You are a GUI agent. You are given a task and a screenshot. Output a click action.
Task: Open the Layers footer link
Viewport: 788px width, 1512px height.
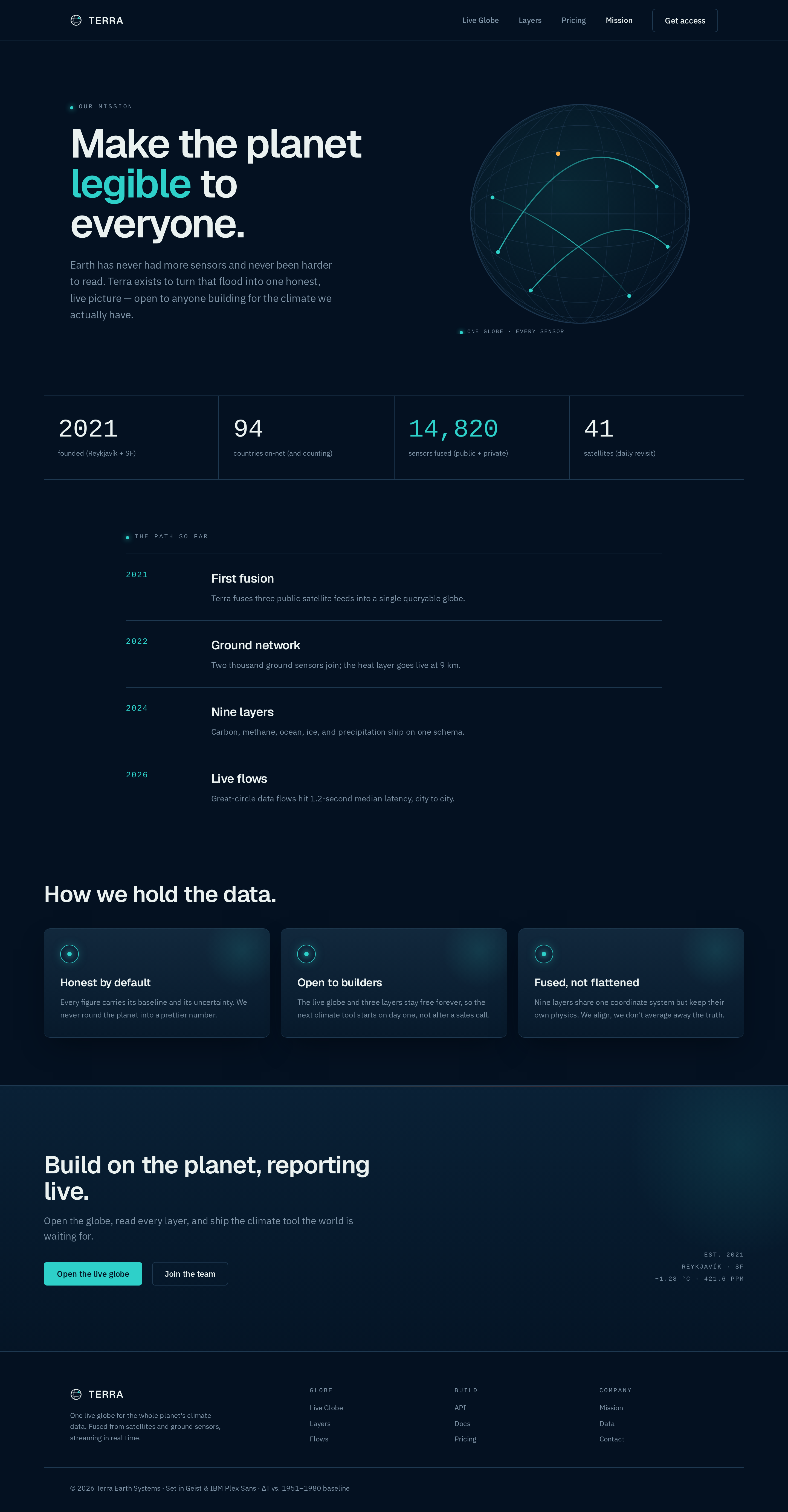pyautogui.click(x=320, y=1423)
